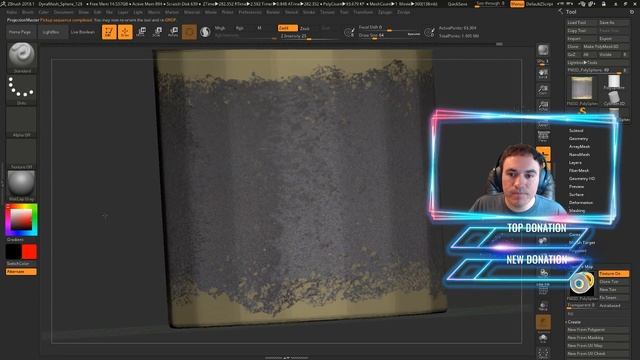The image size is (640, 360).
Task: Click the QuickSave button
Action: coord(458,4)
